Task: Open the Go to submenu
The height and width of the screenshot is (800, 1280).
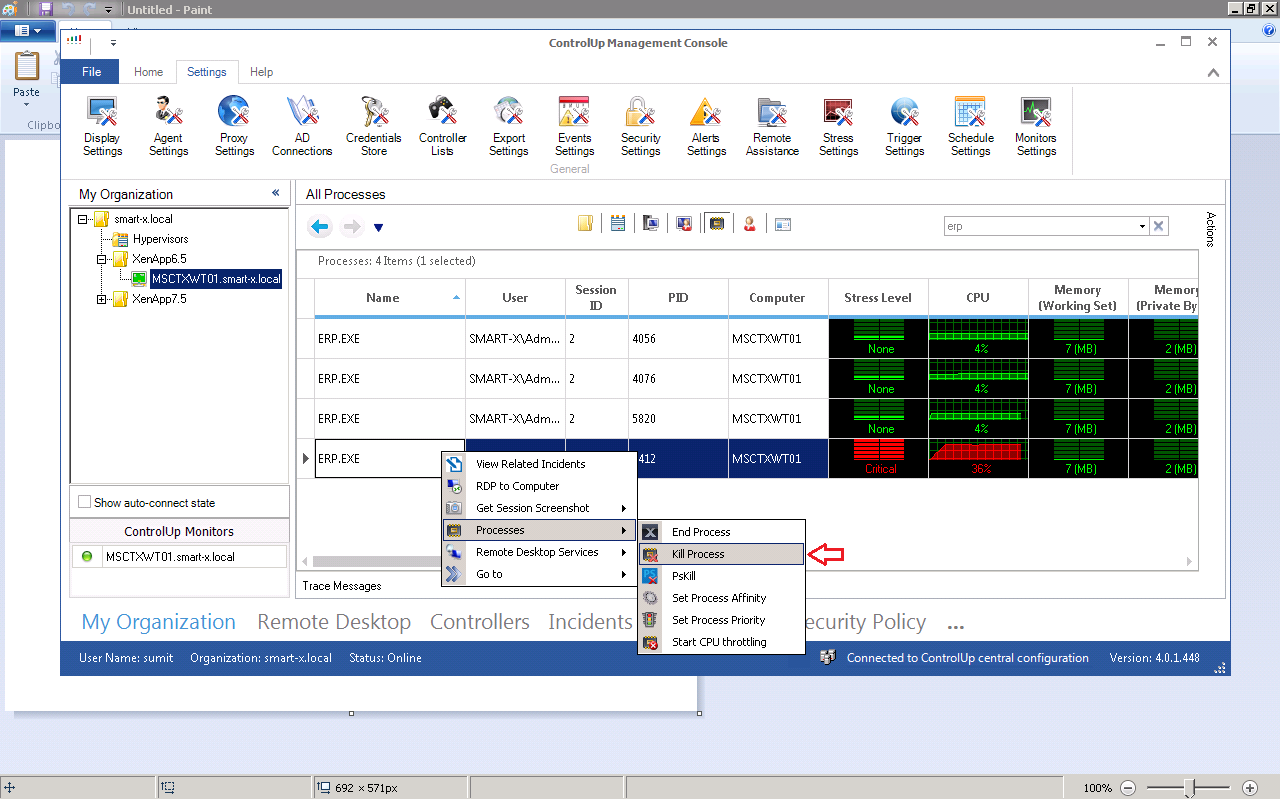Action: click(x=539, y=574)
